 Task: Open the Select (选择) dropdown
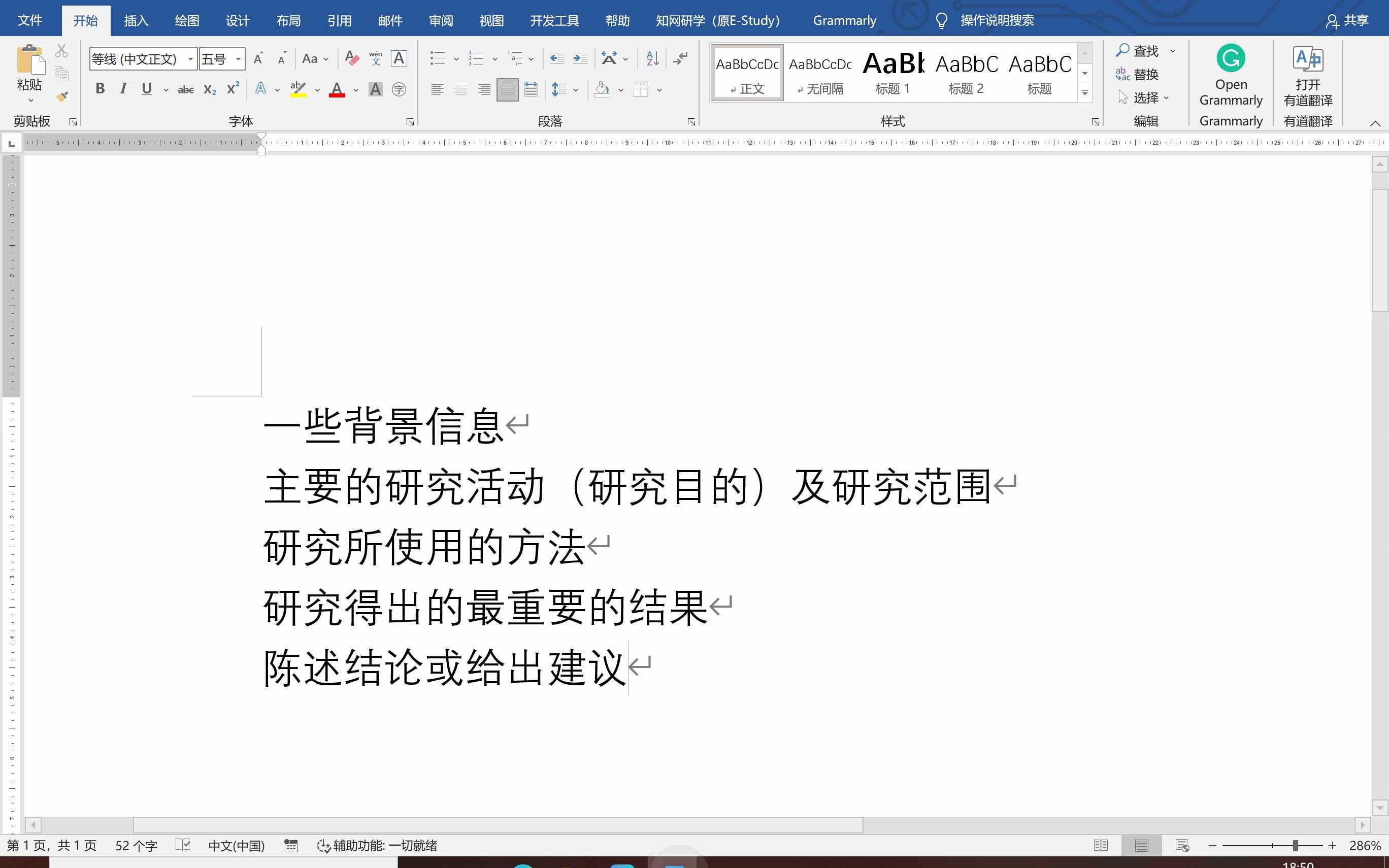pyautogui.click(x=1143, y=97)
